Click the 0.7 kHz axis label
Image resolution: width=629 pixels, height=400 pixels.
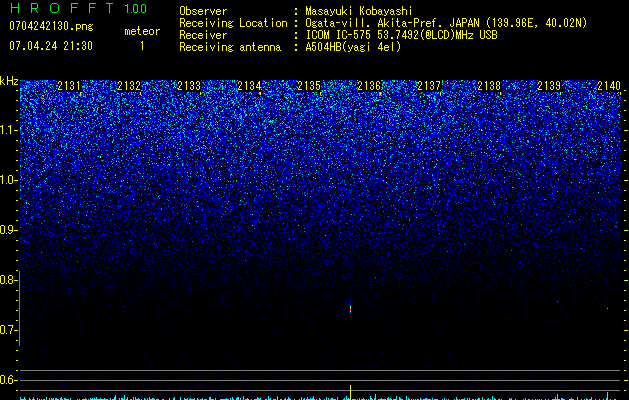(7, 330)
